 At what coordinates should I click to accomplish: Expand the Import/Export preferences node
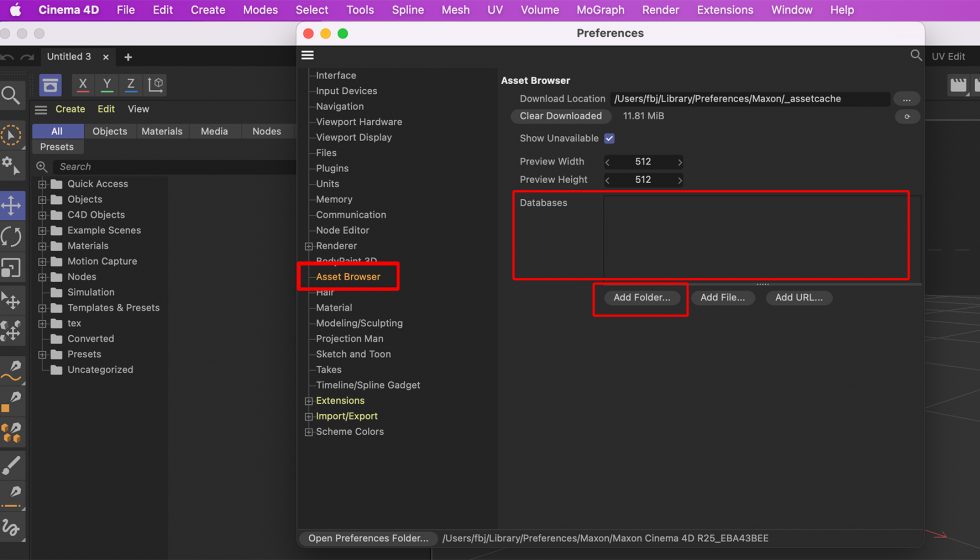point(309,416)
